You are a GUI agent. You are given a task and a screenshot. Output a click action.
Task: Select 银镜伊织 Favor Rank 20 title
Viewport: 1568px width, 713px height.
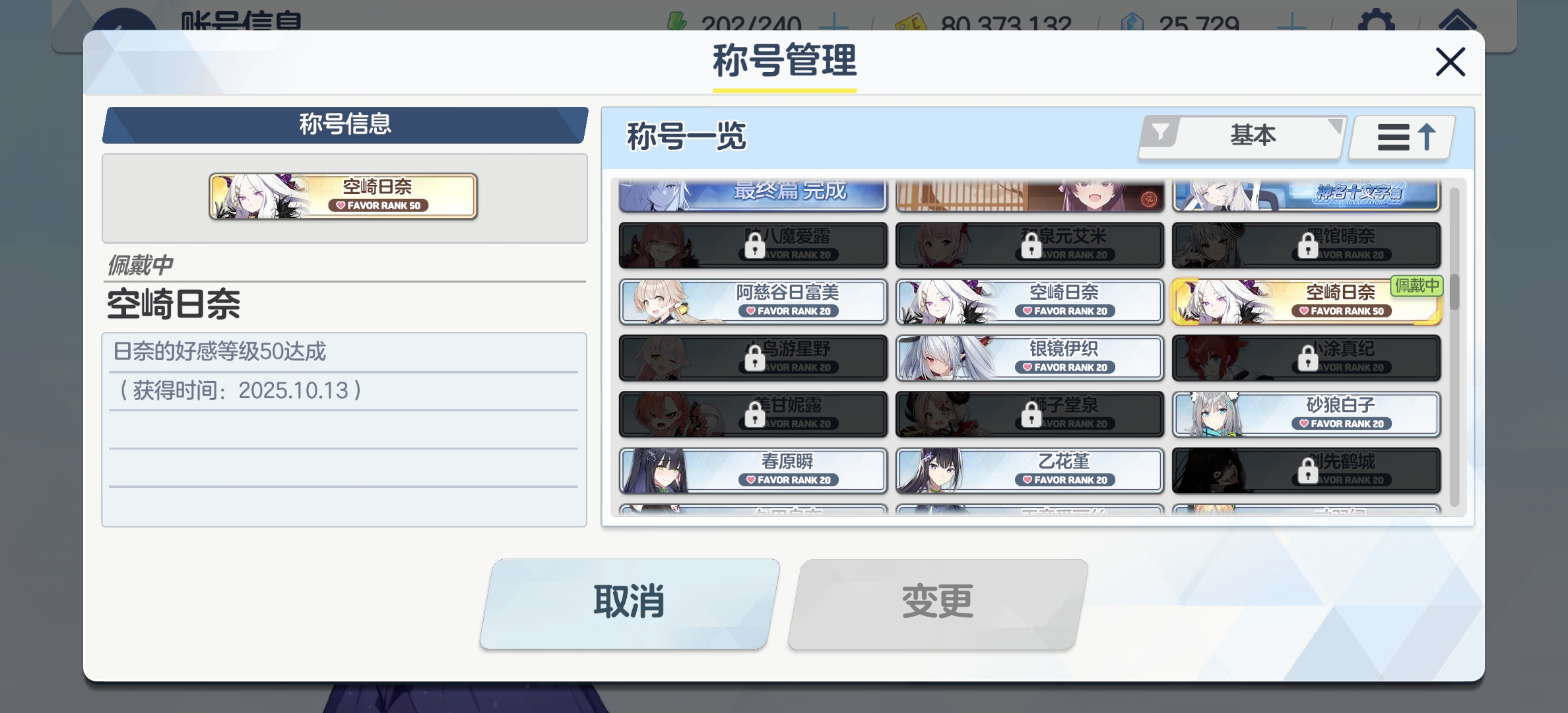click(1029, 358)
